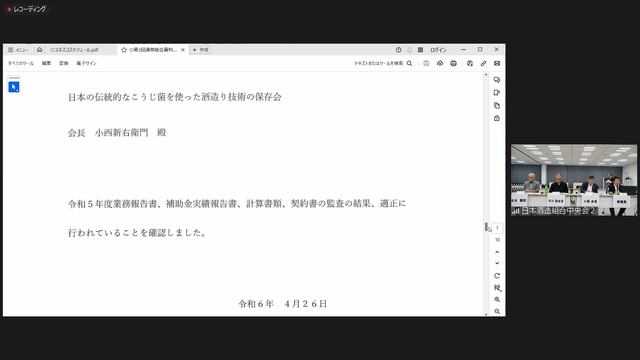Viewport: 640px width, 360px height.
Task: Go to previous page with up chevron
Action: tap(497, 252)
